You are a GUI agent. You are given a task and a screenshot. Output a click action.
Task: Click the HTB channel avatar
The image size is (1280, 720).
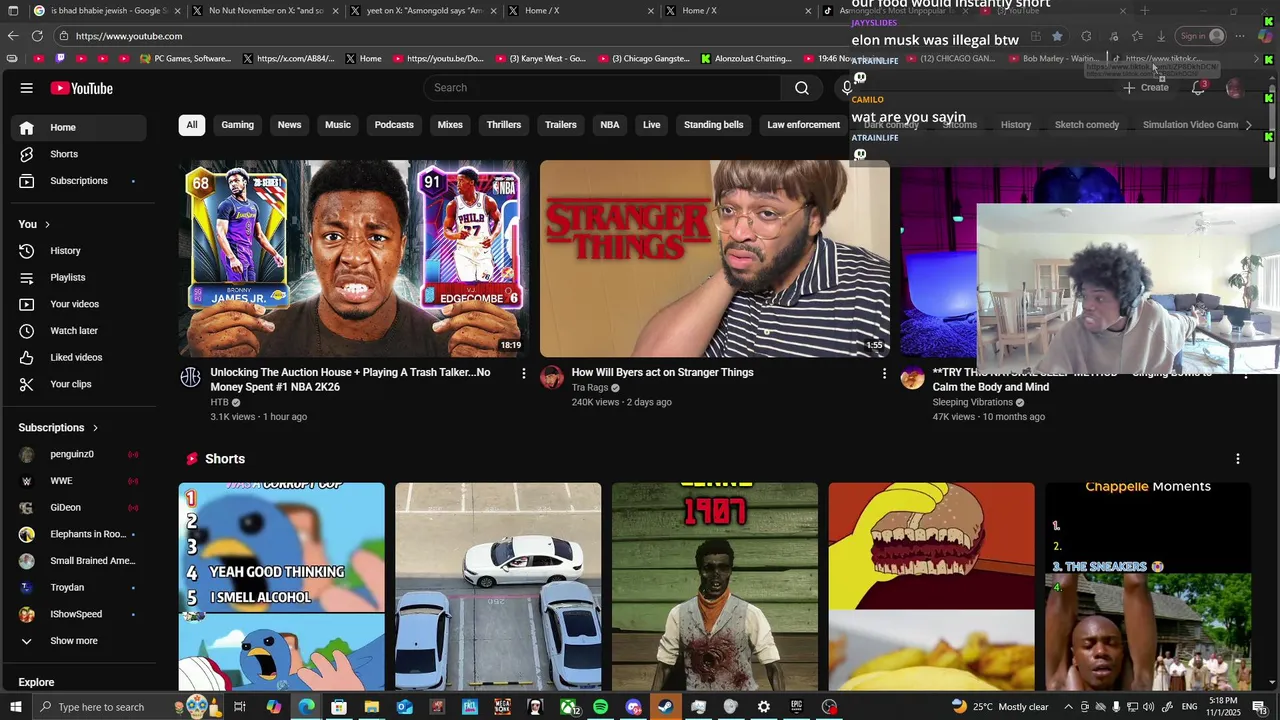click(190, 377)
